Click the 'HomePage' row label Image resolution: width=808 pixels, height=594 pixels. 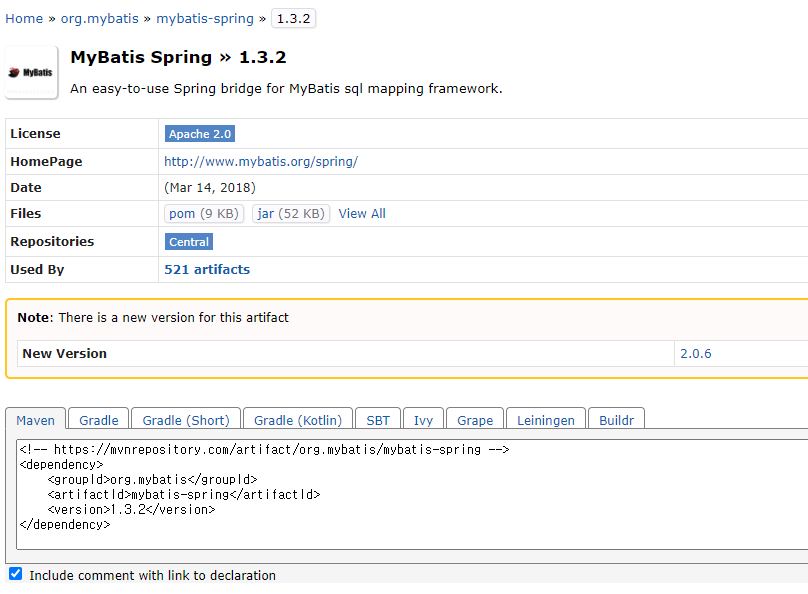pyautogui.click(x=46, y=161)
